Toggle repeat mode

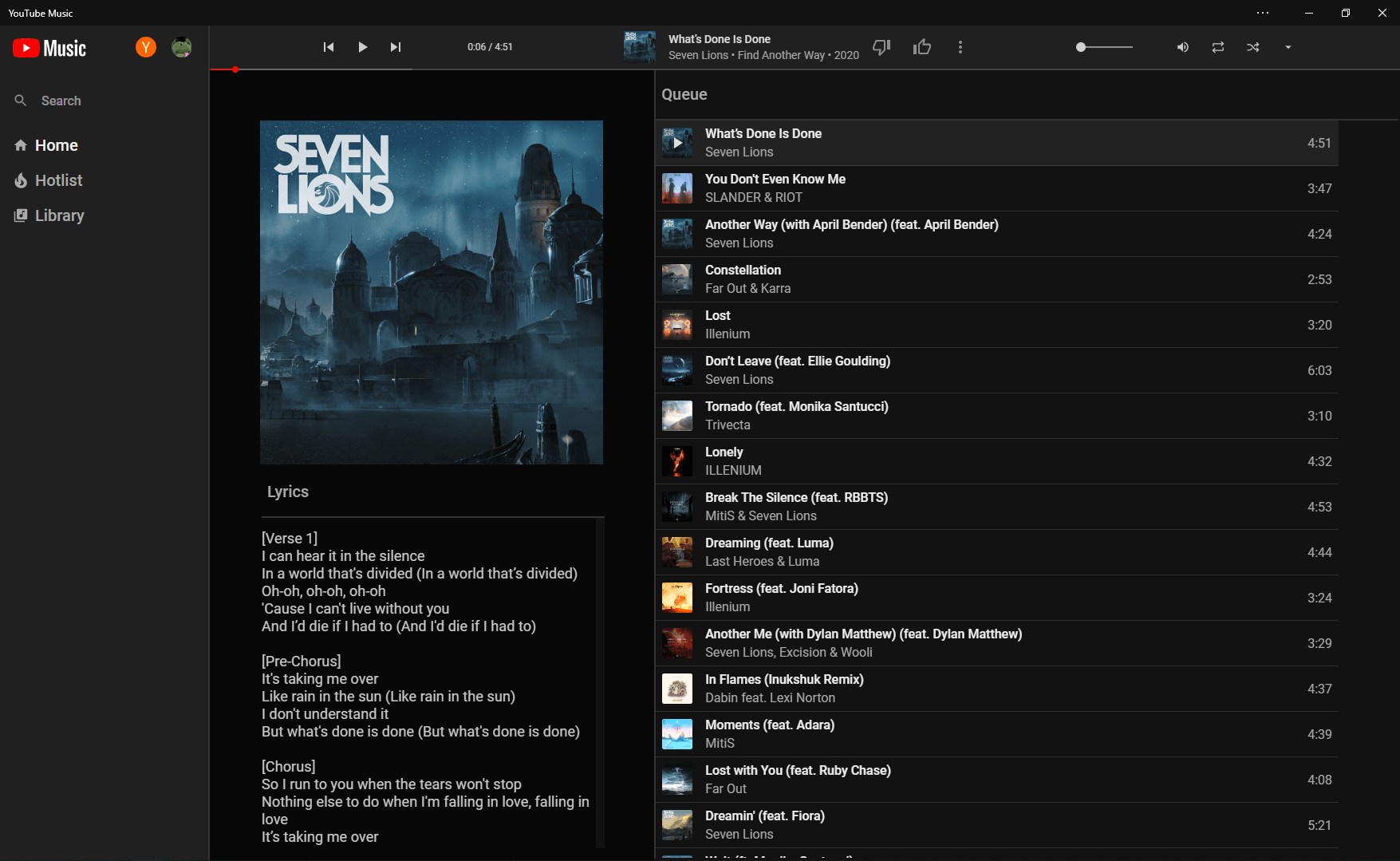pyautogui.click(x=1218, y=47)
